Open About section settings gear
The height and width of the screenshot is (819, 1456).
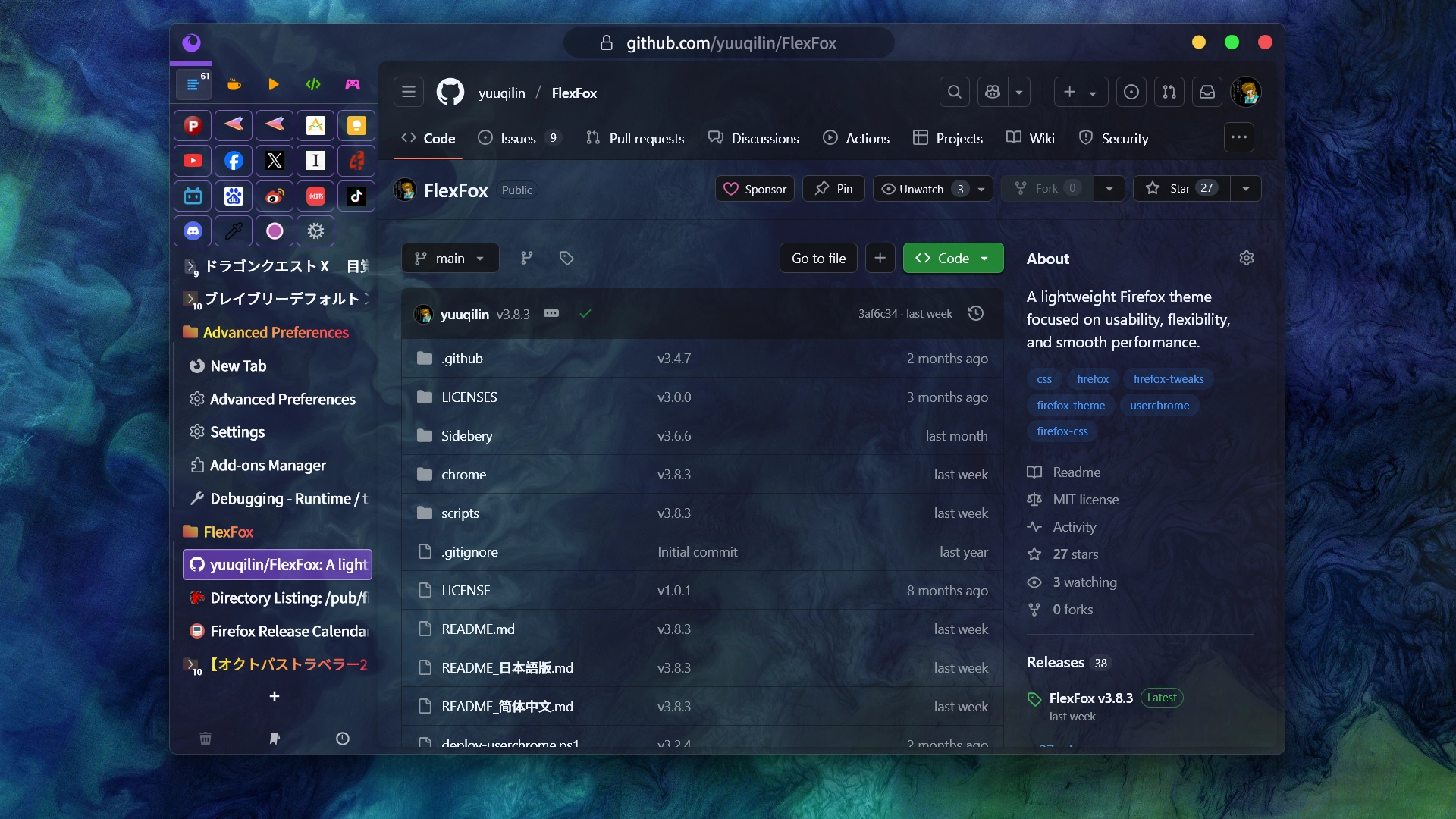(1247, 259)
